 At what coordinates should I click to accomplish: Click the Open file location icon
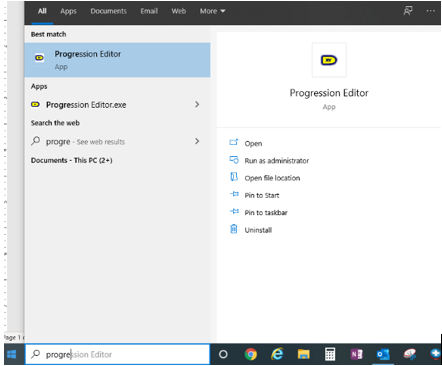coord(234,177)
